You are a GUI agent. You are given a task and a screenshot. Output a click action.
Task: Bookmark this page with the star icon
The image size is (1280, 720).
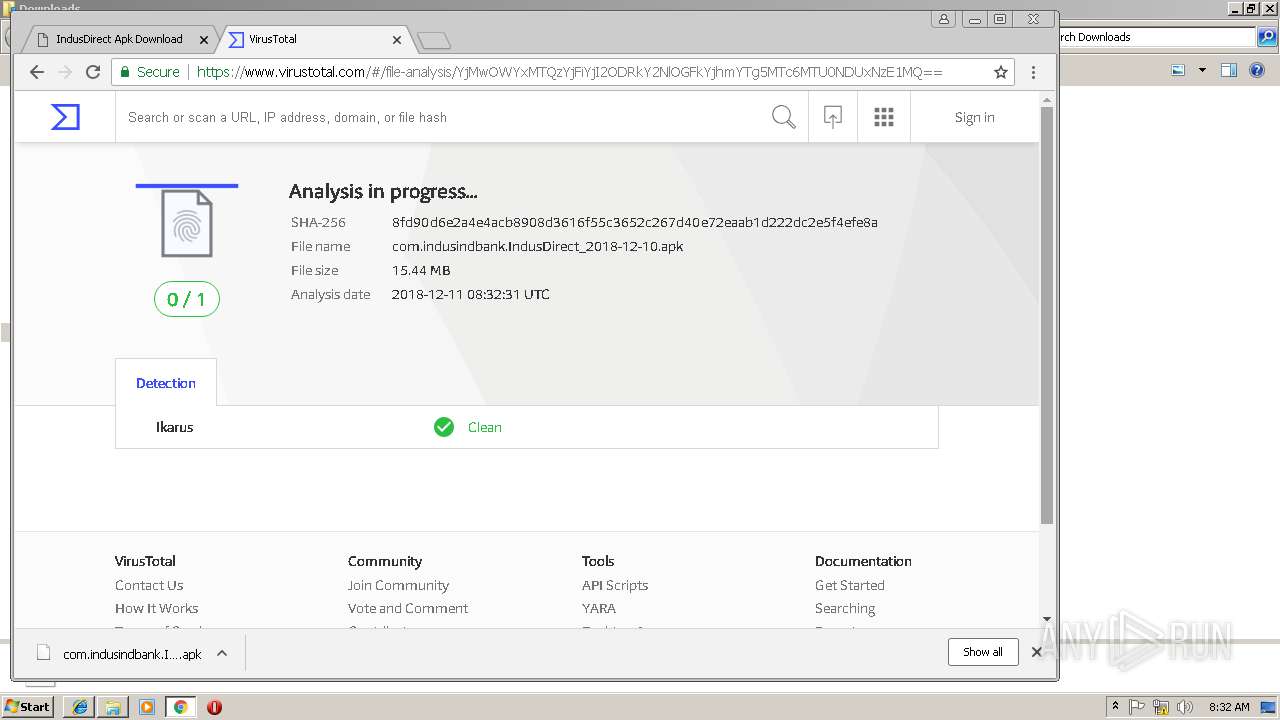[1000, 72]
